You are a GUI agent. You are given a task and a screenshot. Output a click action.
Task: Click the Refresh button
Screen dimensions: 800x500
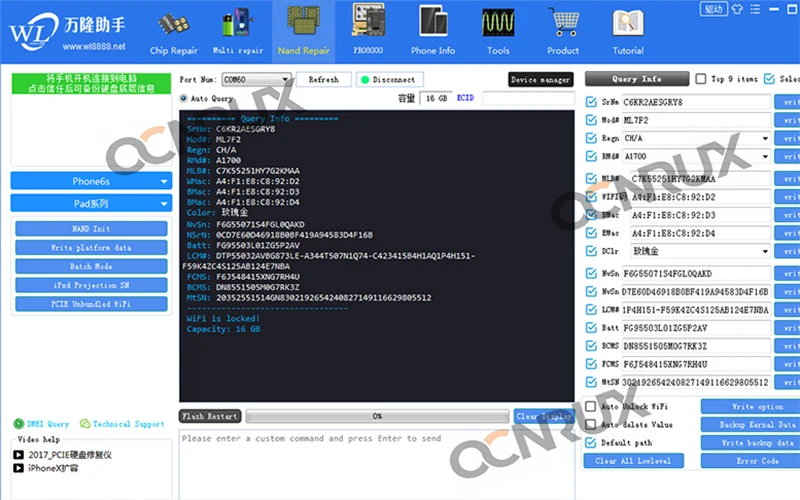[x=323, y=80]
